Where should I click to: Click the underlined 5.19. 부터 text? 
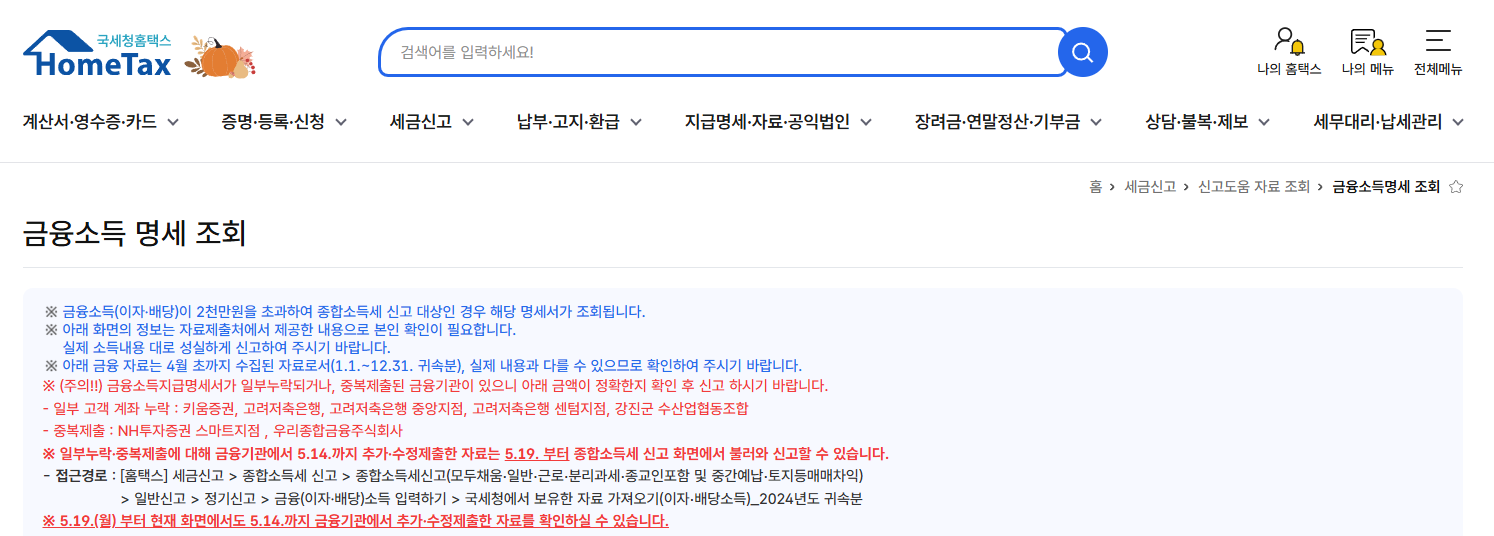pyautogui.click(x=537, y=453)
